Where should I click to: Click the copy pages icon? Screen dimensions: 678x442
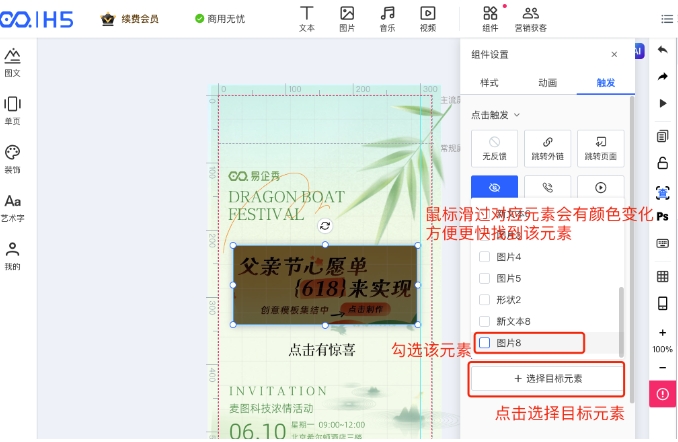click(662, 136)
